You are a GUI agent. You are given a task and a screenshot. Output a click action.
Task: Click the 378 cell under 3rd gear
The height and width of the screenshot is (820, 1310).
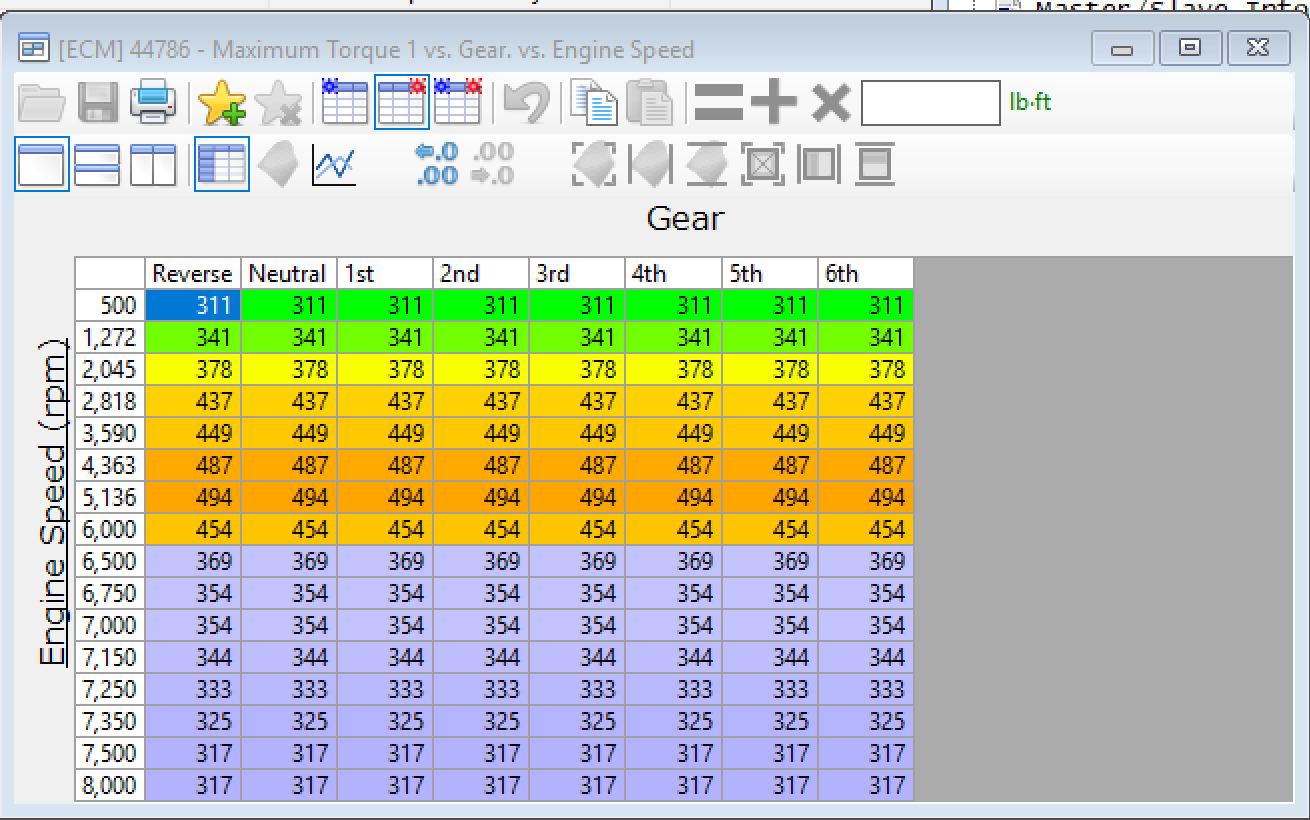point(577,369)
